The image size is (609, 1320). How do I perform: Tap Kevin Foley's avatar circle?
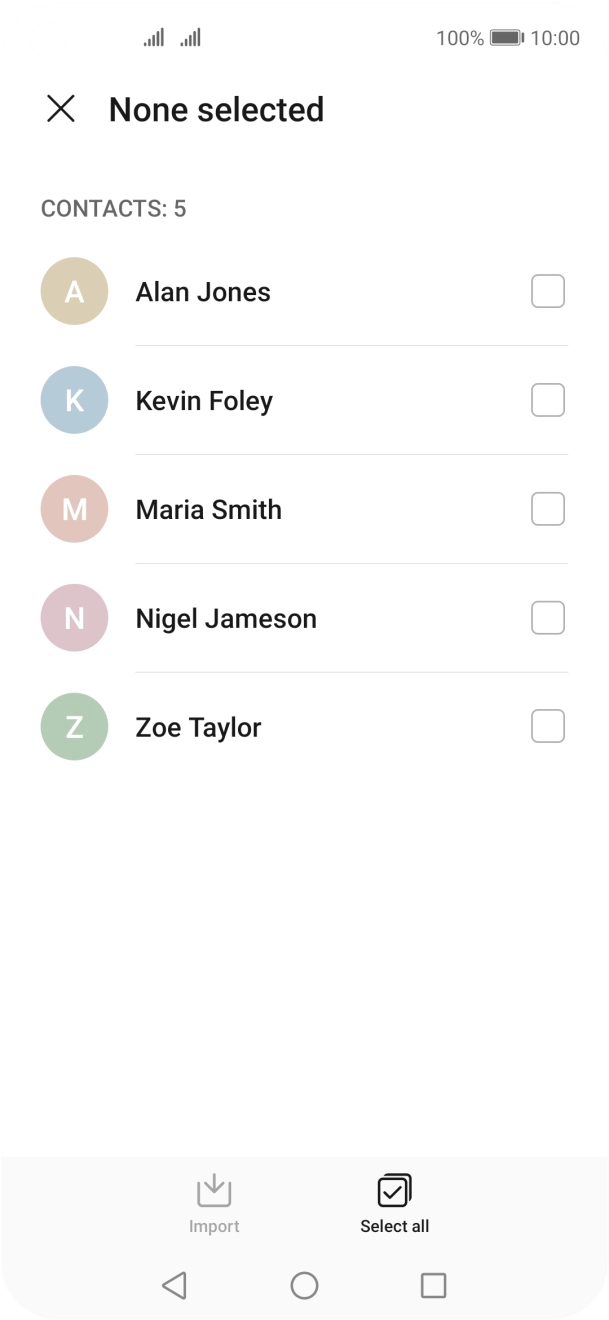point(73,400)
